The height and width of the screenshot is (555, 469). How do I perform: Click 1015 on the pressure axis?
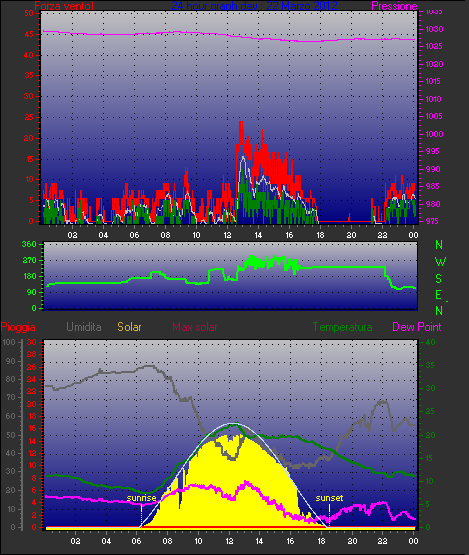tap(433, 81)
